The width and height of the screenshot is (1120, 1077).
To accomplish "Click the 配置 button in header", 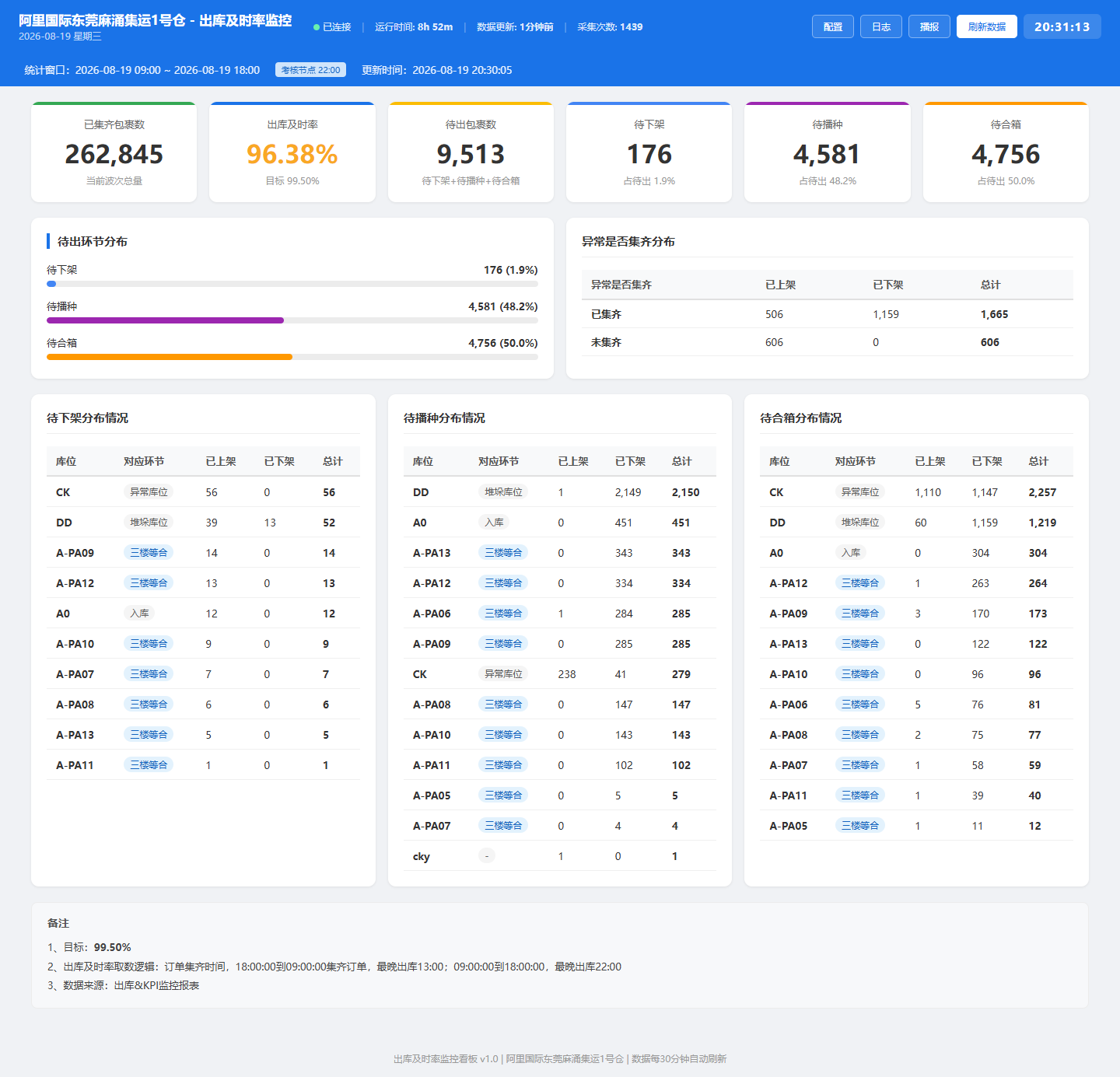I will [x=833, y=26].
